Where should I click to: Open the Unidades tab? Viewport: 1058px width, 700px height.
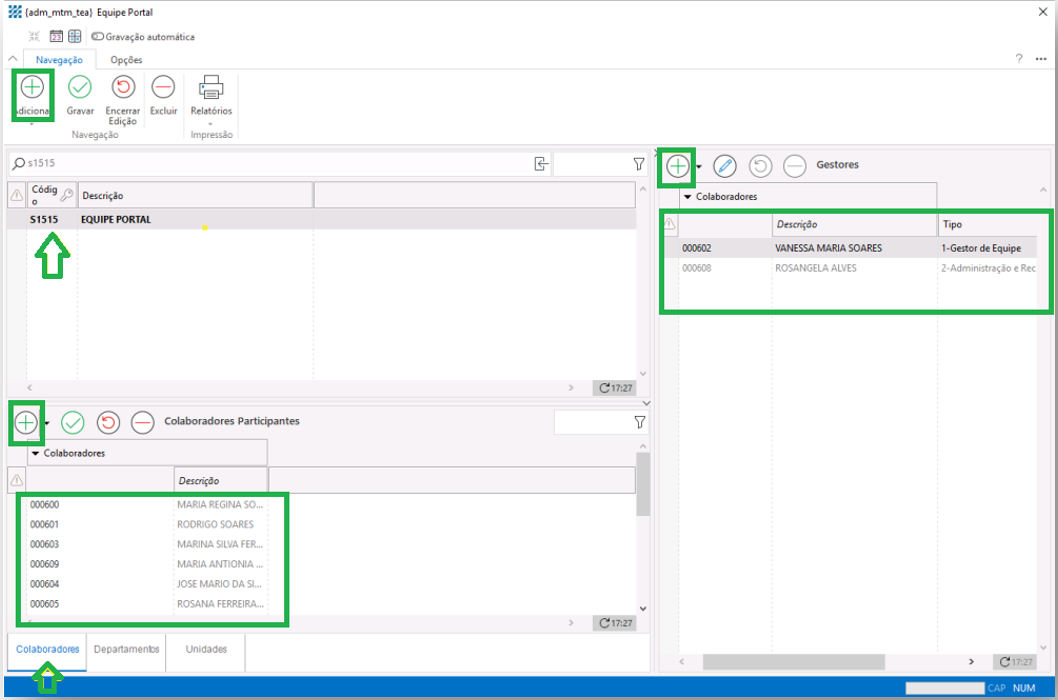pos(206,649)
